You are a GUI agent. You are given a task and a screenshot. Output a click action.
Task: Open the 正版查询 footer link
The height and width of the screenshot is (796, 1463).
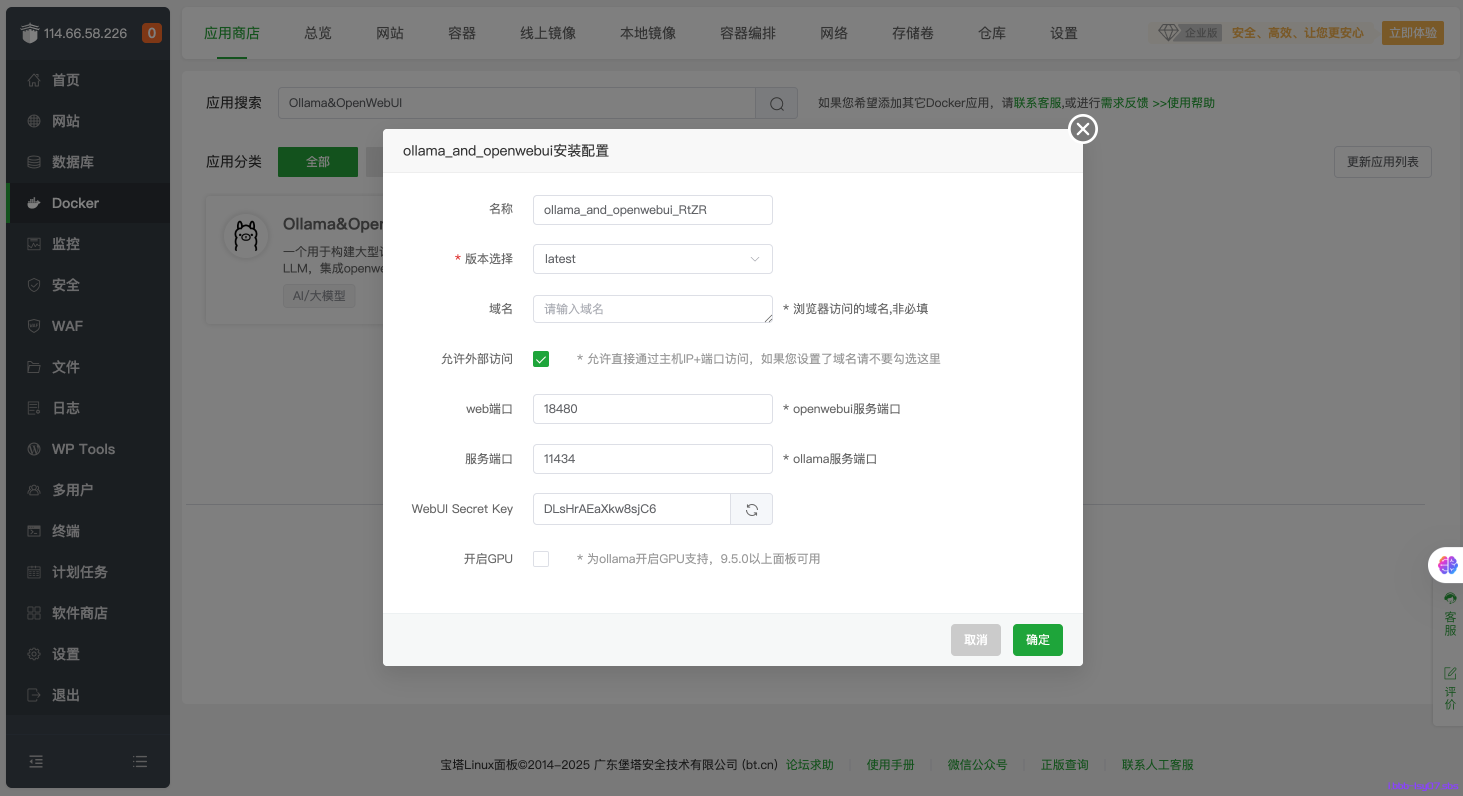pyautogui.click(x=1065, y=765)
